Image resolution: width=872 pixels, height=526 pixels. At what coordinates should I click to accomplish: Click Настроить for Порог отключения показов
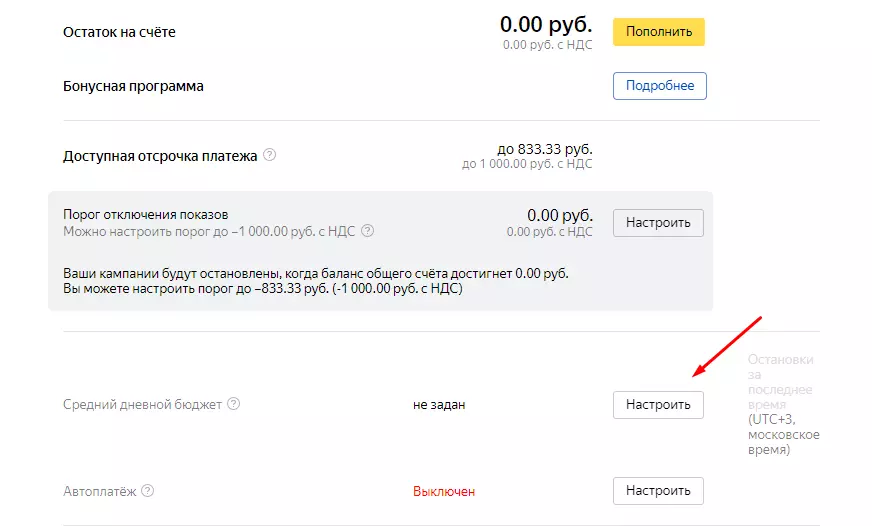[x=658, y=222]
